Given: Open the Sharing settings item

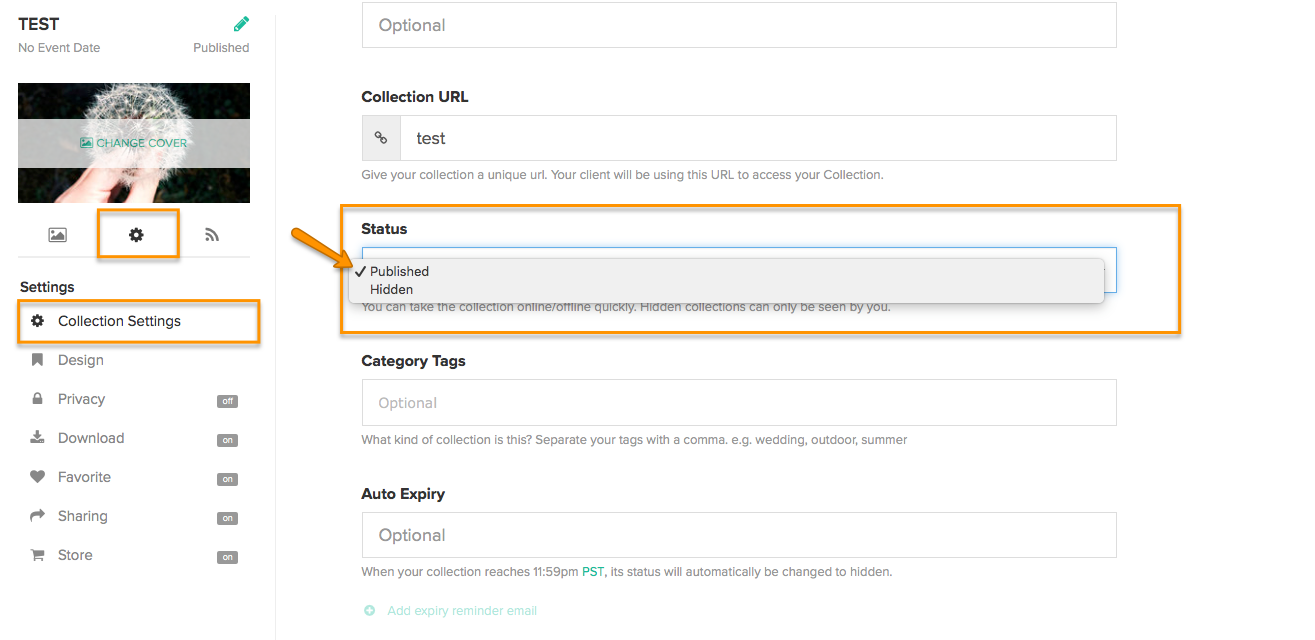Looking at the screenshot, I should tap(82, 516).
